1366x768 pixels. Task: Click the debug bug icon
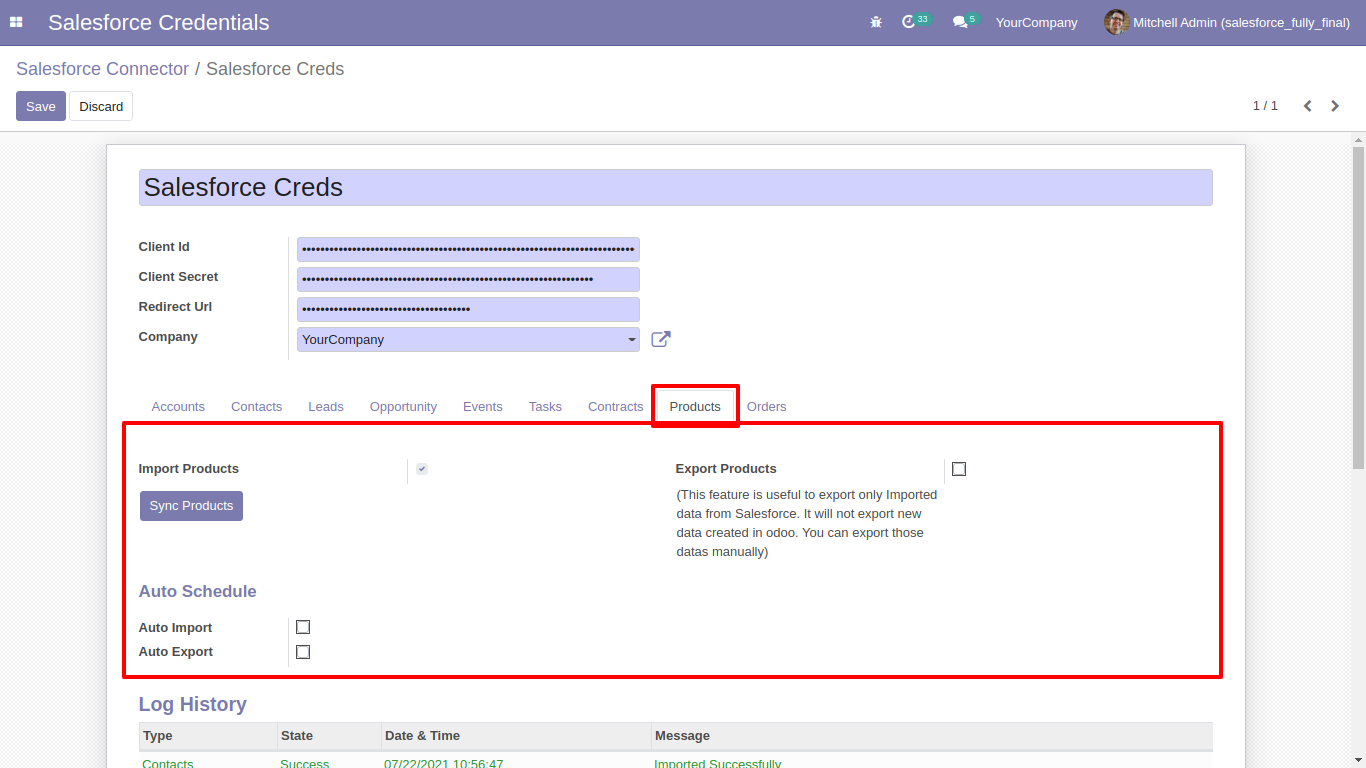tap(876, 22)
